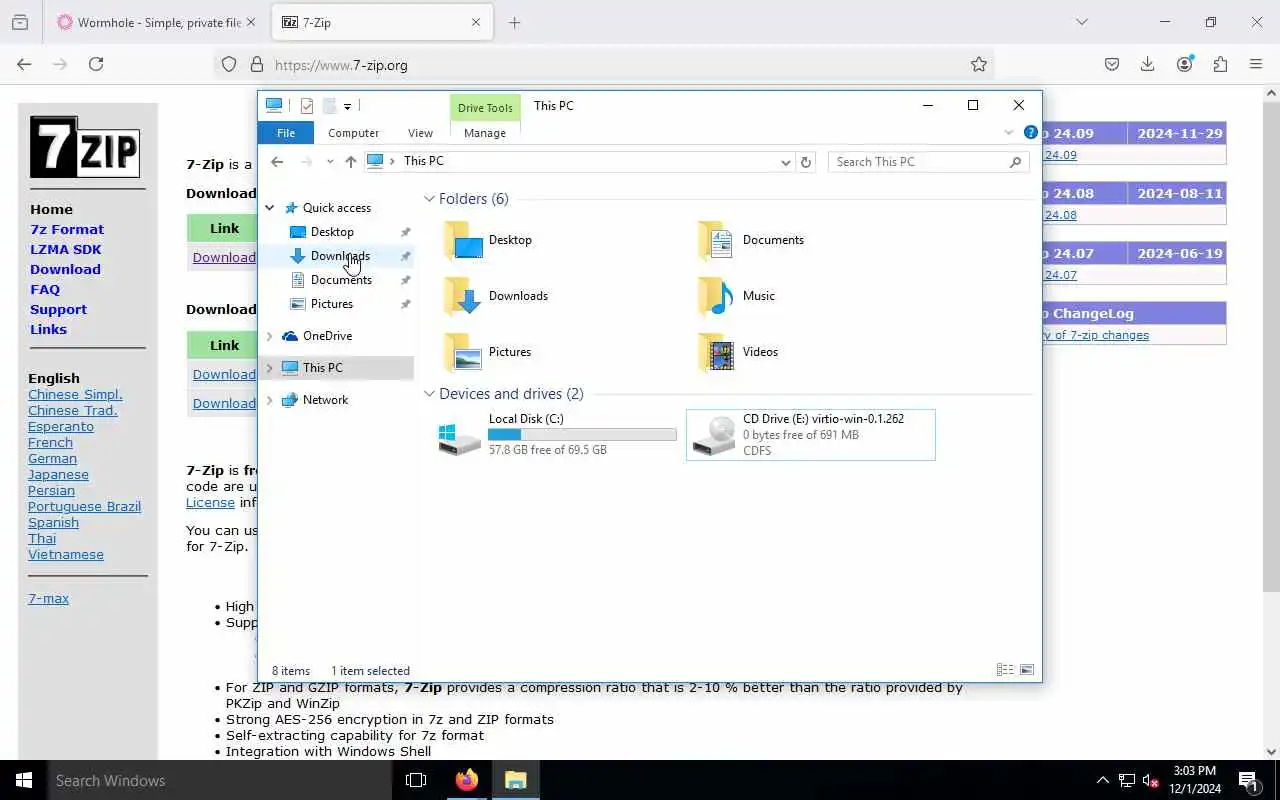Open the Customize Quick Access Toolbar dropdown

pos(347,106)
